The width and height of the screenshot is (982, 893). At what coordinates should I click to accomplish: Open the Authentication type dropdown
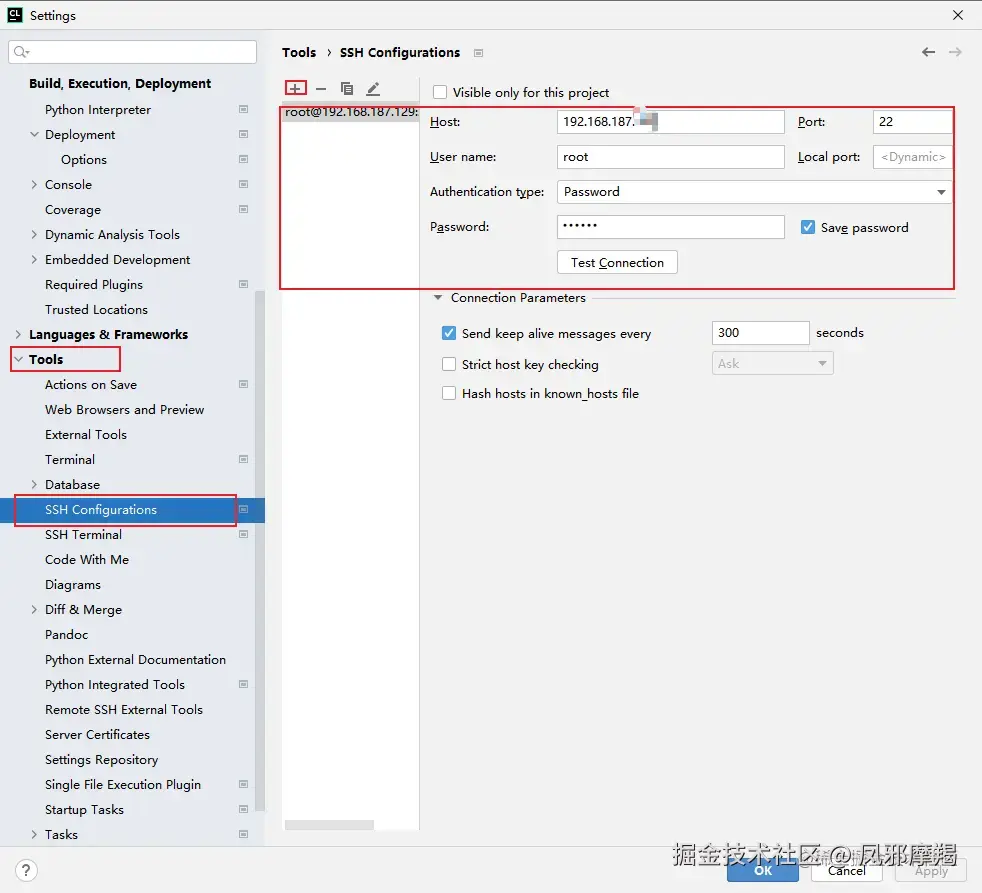(754, 192)
